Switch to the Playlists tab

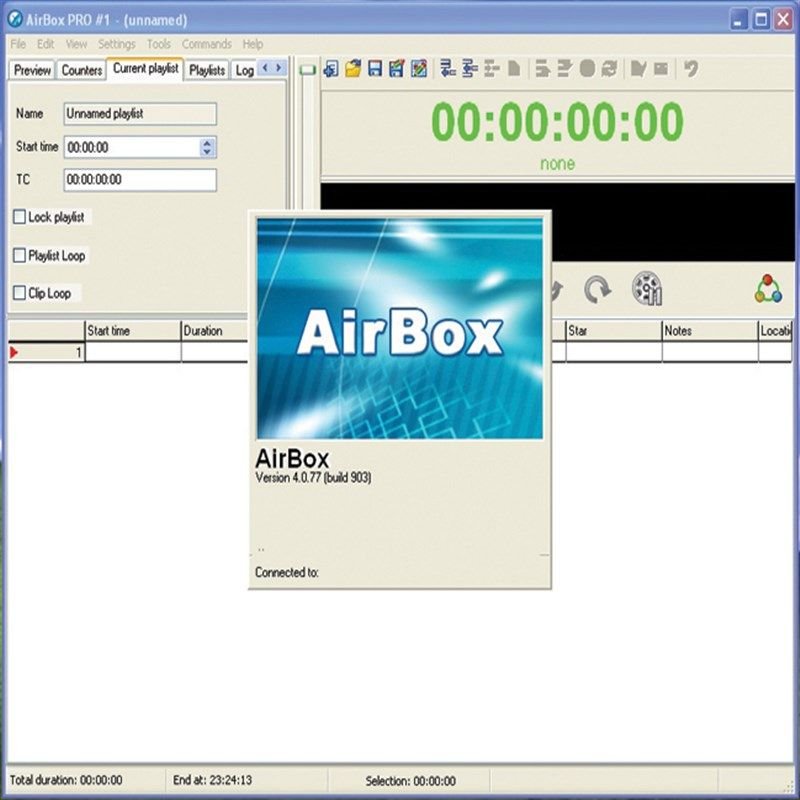pyautogui.click(x=207, y=70)
